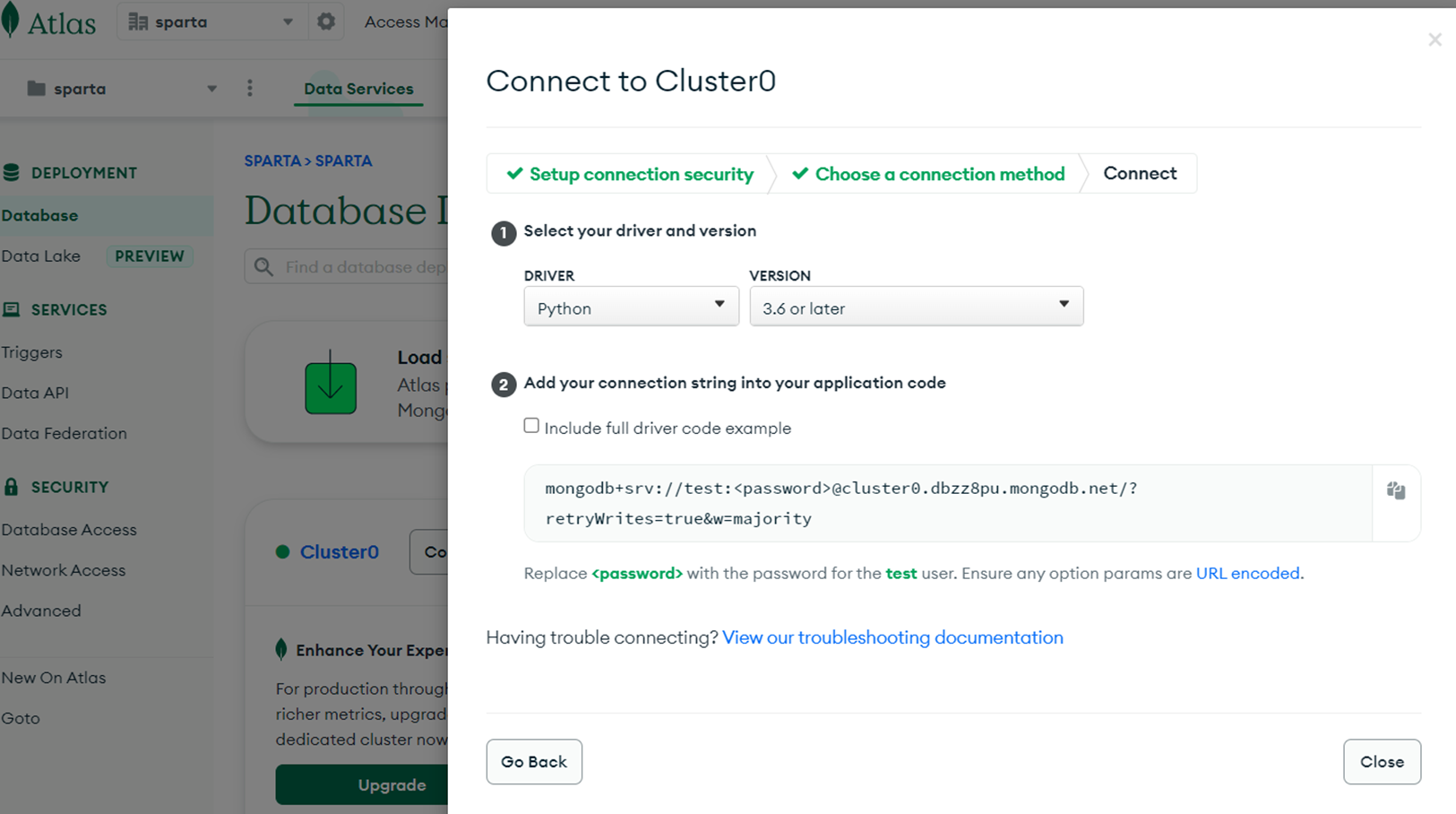Open Data Federation in the sidebar
This screenshot has width=1456, height=814.
point(64,433)
